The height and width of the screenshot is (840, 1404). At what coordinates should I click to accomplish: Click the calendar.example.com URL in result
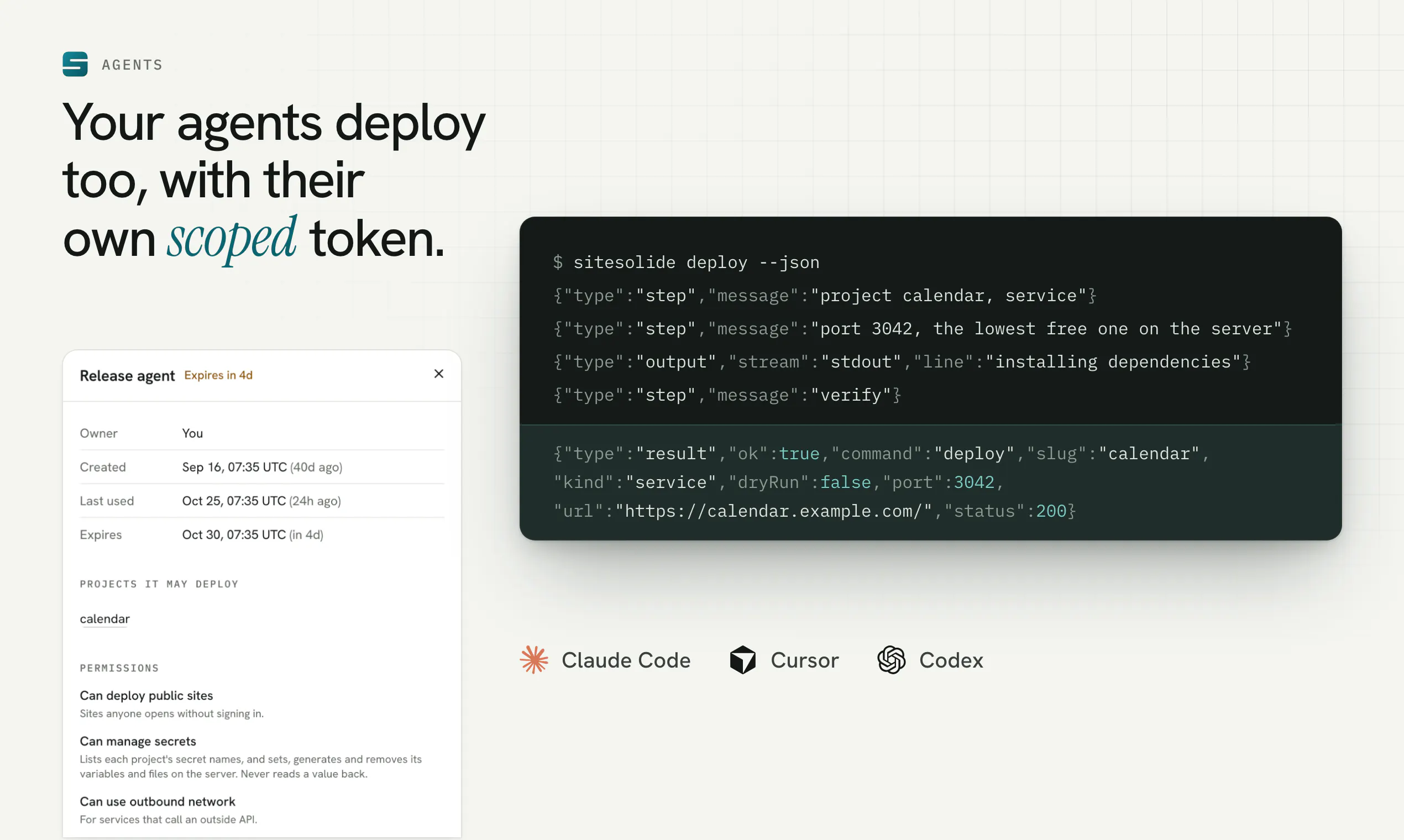coord(774,511)
